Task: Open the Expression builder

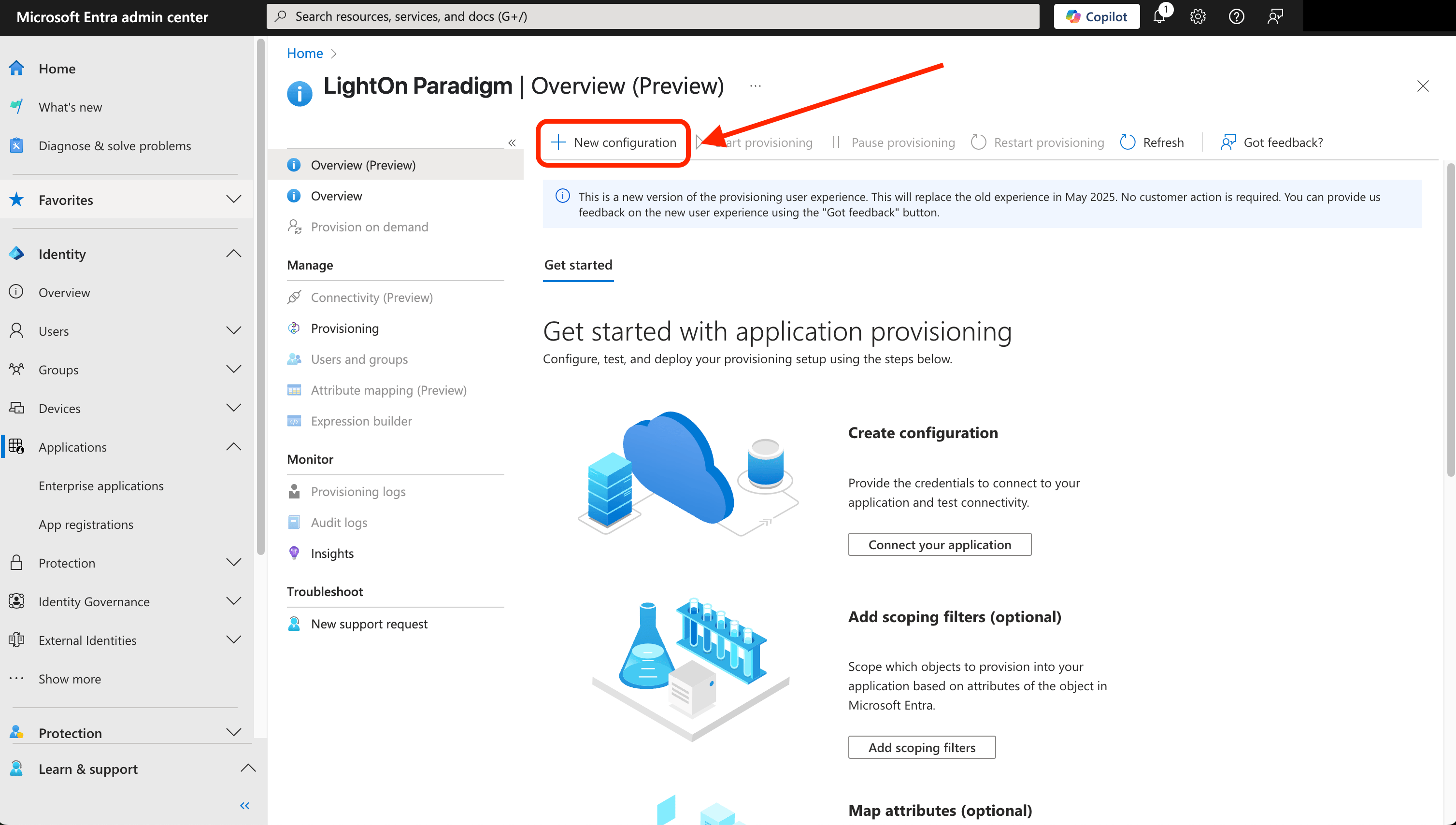Action: [x=361, y=420]
